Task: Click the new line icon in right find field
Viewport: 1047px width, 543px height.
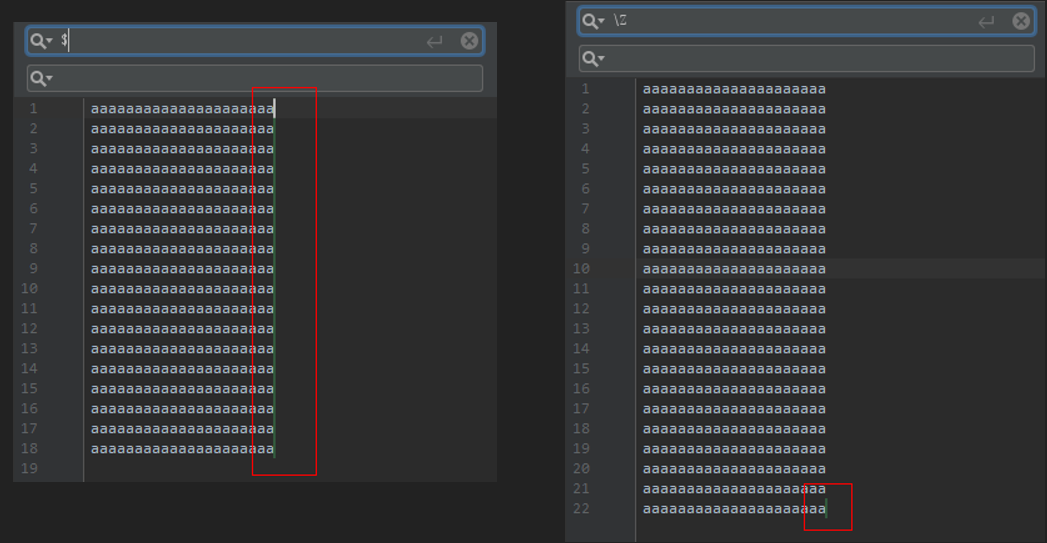Action: [x=986, y=22]
